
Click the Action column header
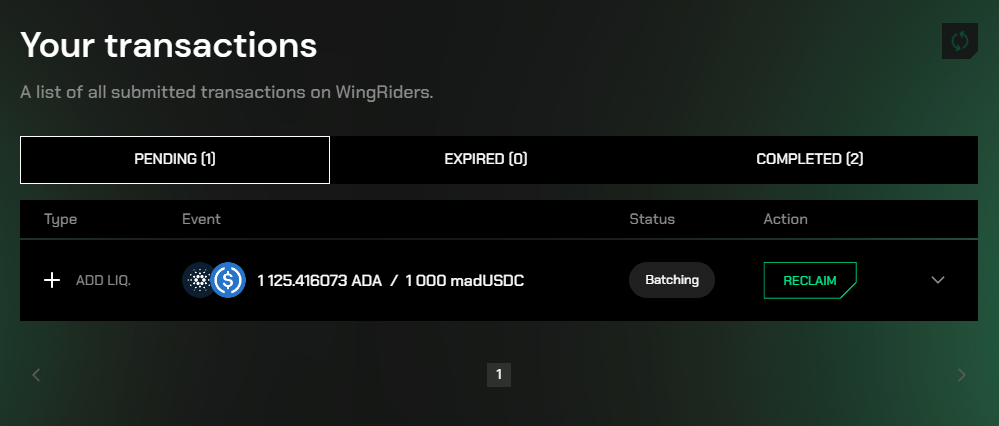[x=786, y=219]
